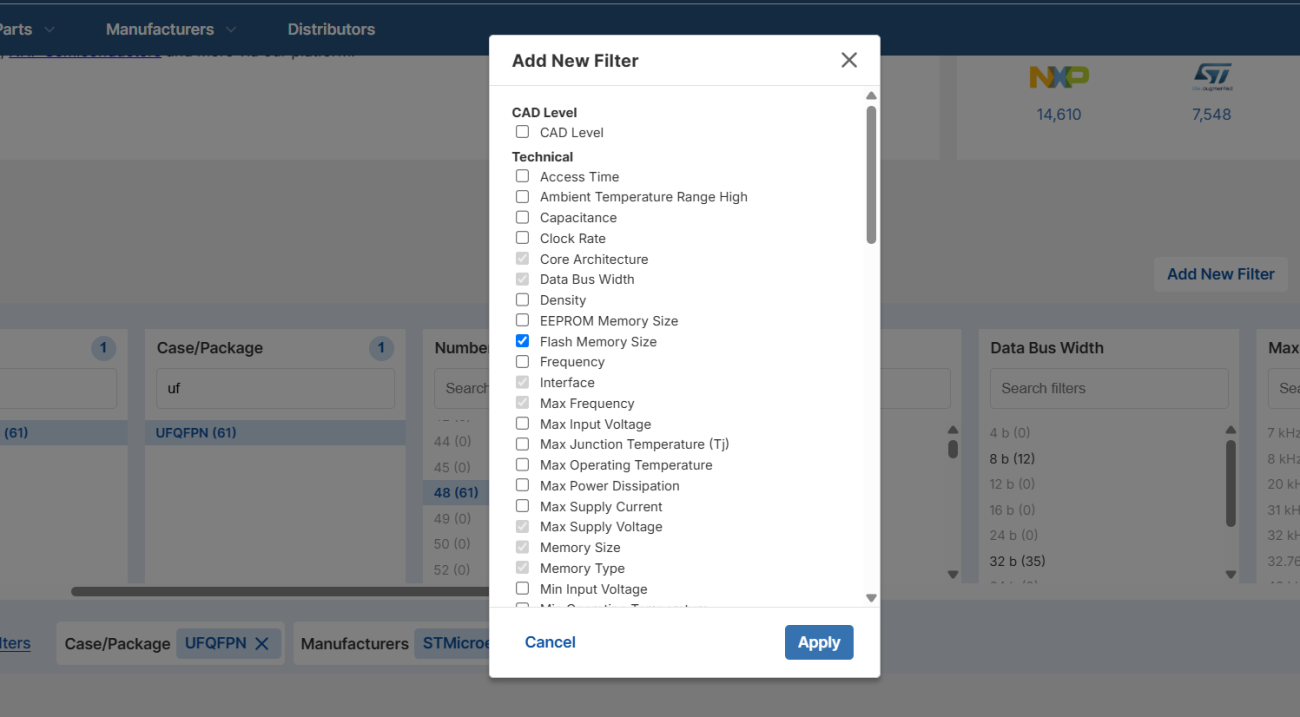The height and width of the screenshot is (717, 1300).
Task: Uncheck Flash Memory Size
Action: pyautogui.click(x=522, y=341)
